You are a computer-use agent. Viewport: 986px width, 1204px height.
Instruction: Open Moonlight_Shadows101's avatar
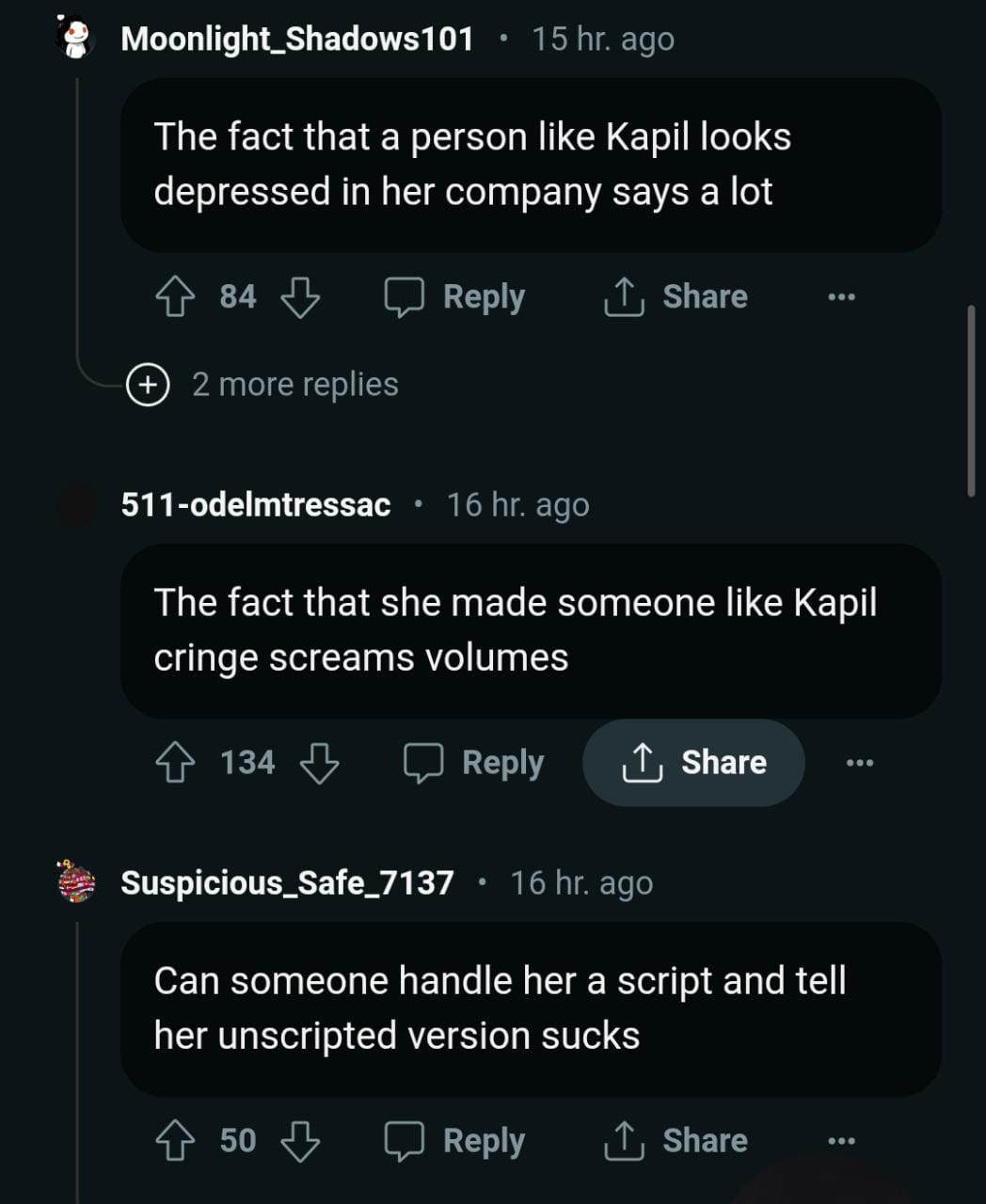pos(75,39)
